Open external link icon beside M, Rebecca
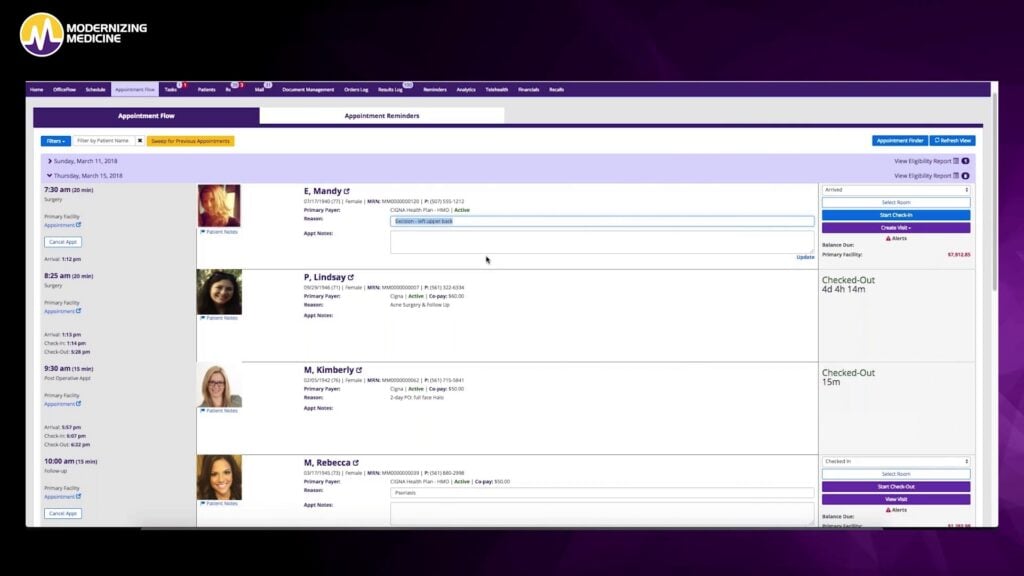Screen dimensions: 1024x576 click(356, 463)
